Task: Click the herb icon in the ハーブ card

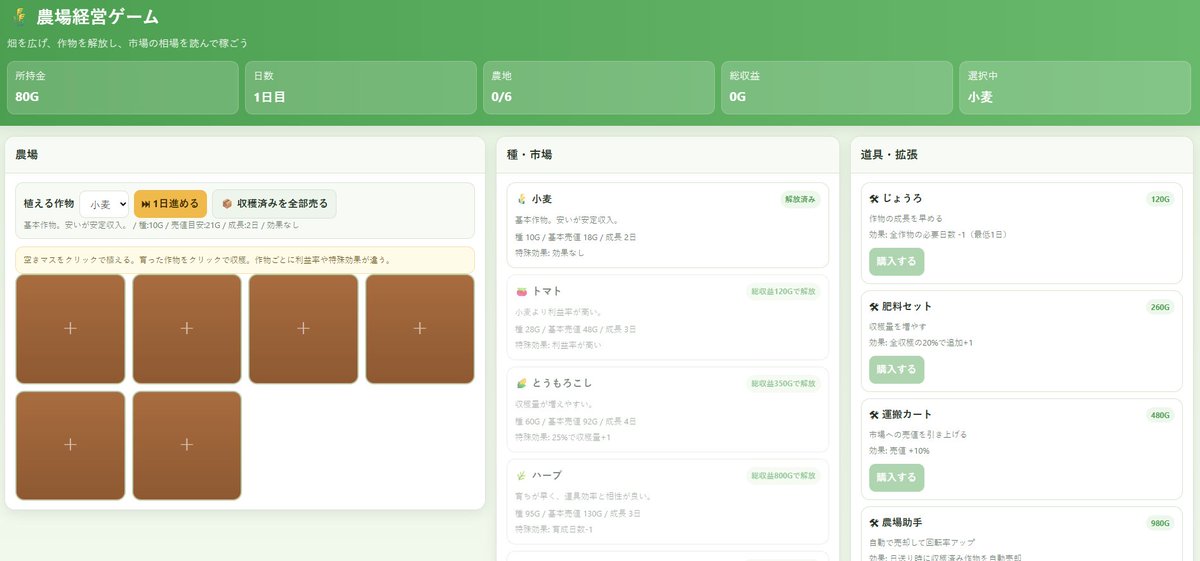Action: (521, 475)
